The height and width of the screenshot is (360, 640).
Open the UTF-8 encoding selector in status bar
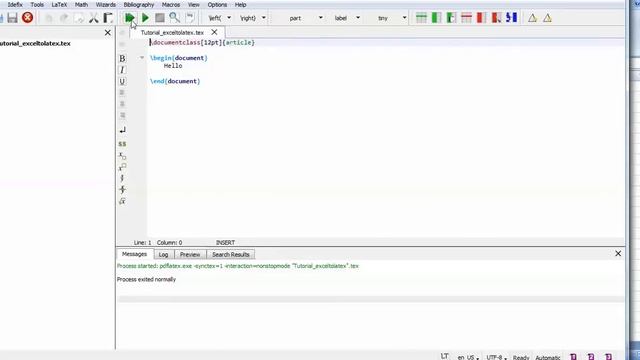(496, 357)
